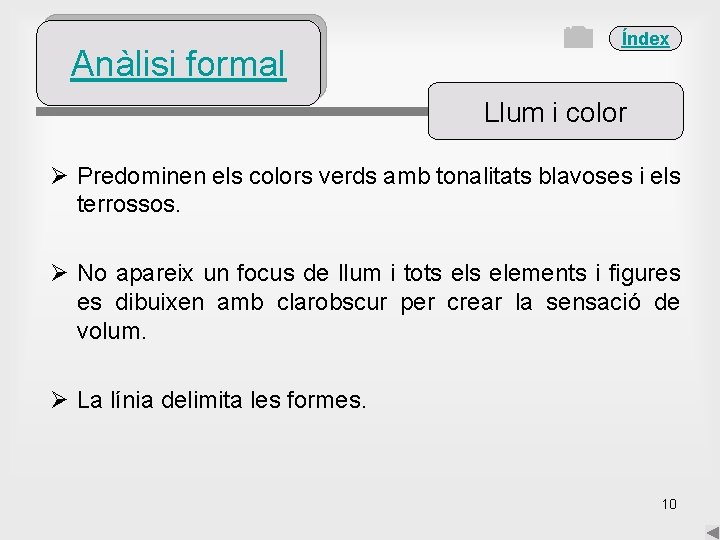This screenshot has height=540, width=720.
Task: Click the arrow bullet before 'No apareix un focus'
Action: (59, 273)
